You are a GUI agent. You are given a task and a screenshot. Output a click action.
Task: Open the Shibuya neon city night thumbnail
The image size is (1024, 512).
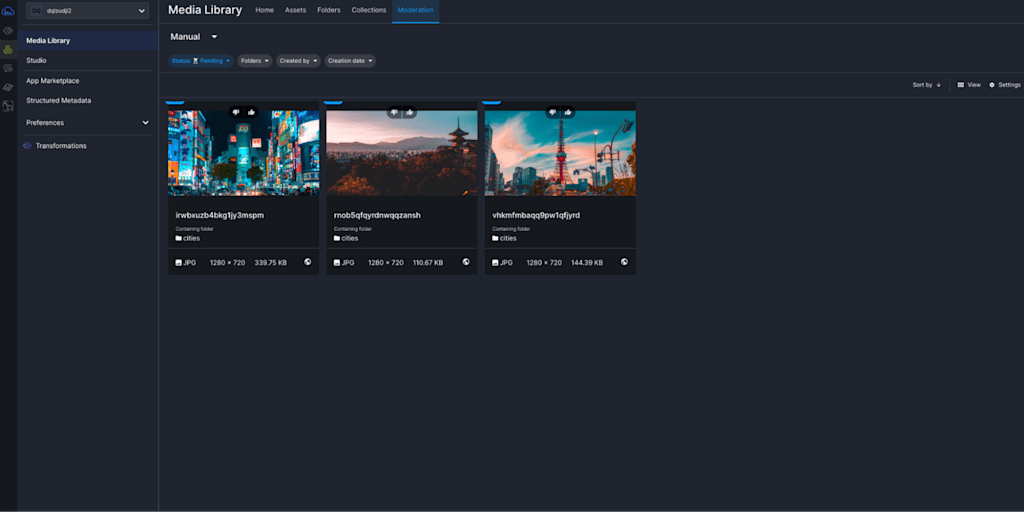(x=244, y=153)
